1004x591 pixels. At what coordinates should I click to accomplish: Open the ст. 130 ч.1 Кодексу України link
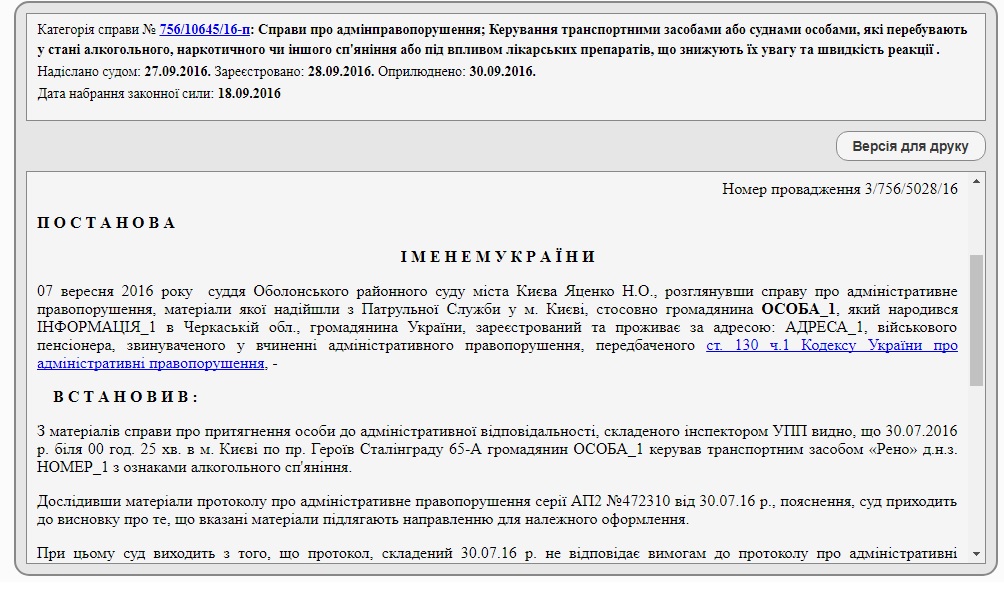pos(832,346)
